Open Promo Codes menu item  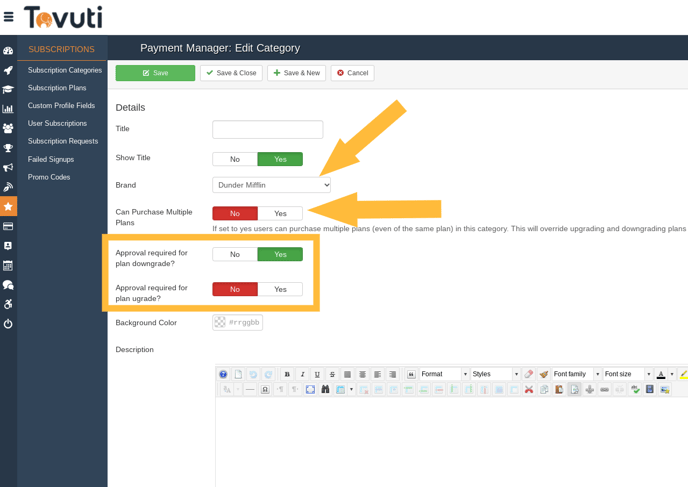[49, 177]
